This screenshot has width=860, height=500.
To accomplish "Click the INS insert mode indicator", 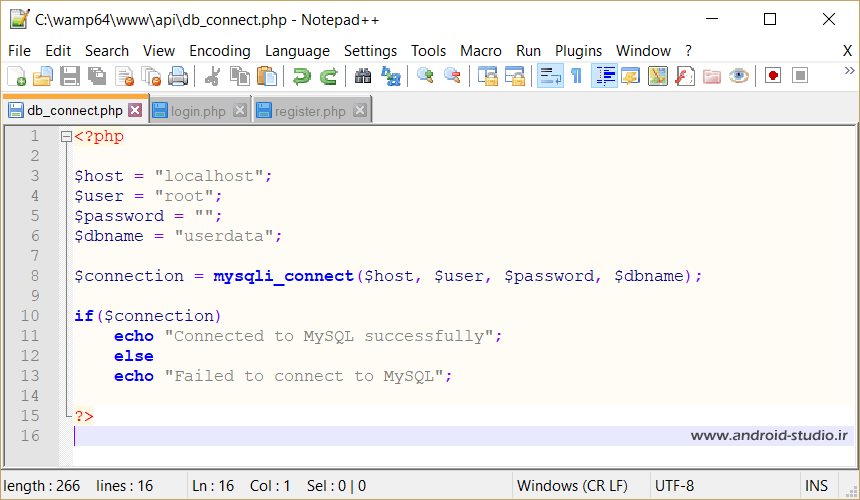I will 816,486.
